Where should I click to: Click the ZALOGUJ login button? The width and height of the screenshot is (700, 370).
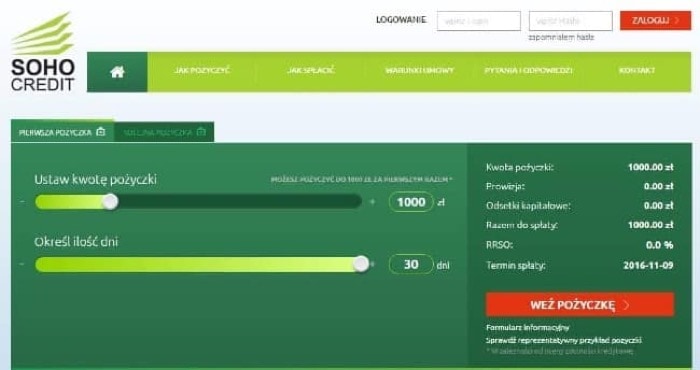tap(655, 21)
